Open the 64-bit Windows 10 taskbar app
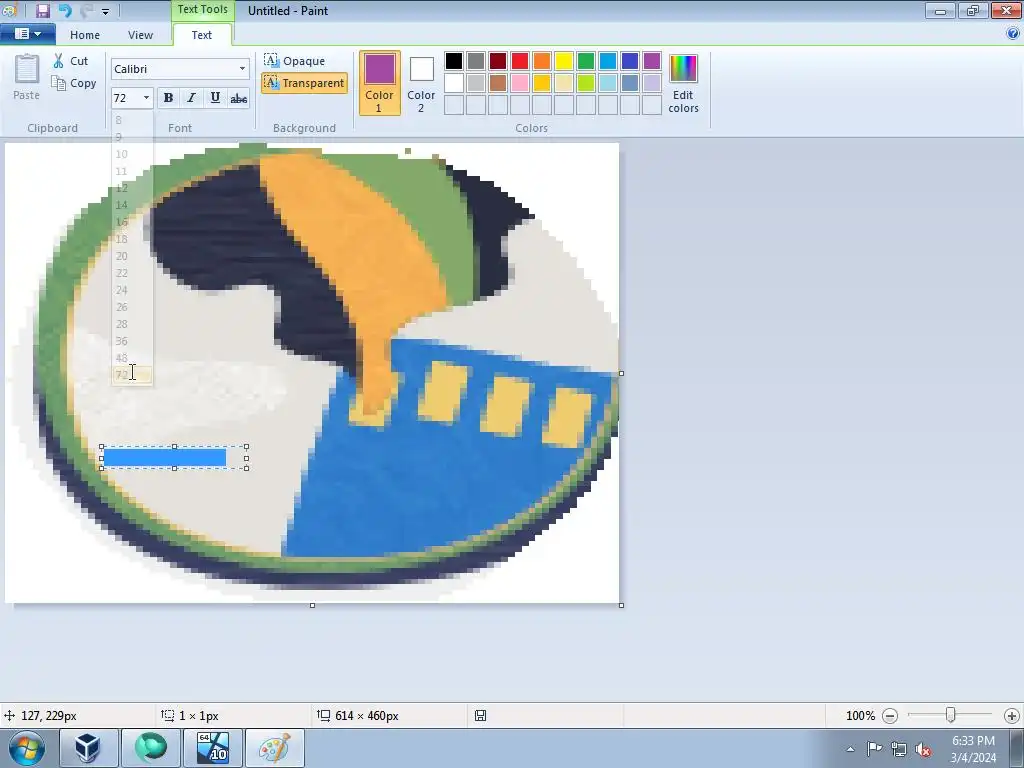This screenshot has width=1024, height=768. (x=213, y=748)
